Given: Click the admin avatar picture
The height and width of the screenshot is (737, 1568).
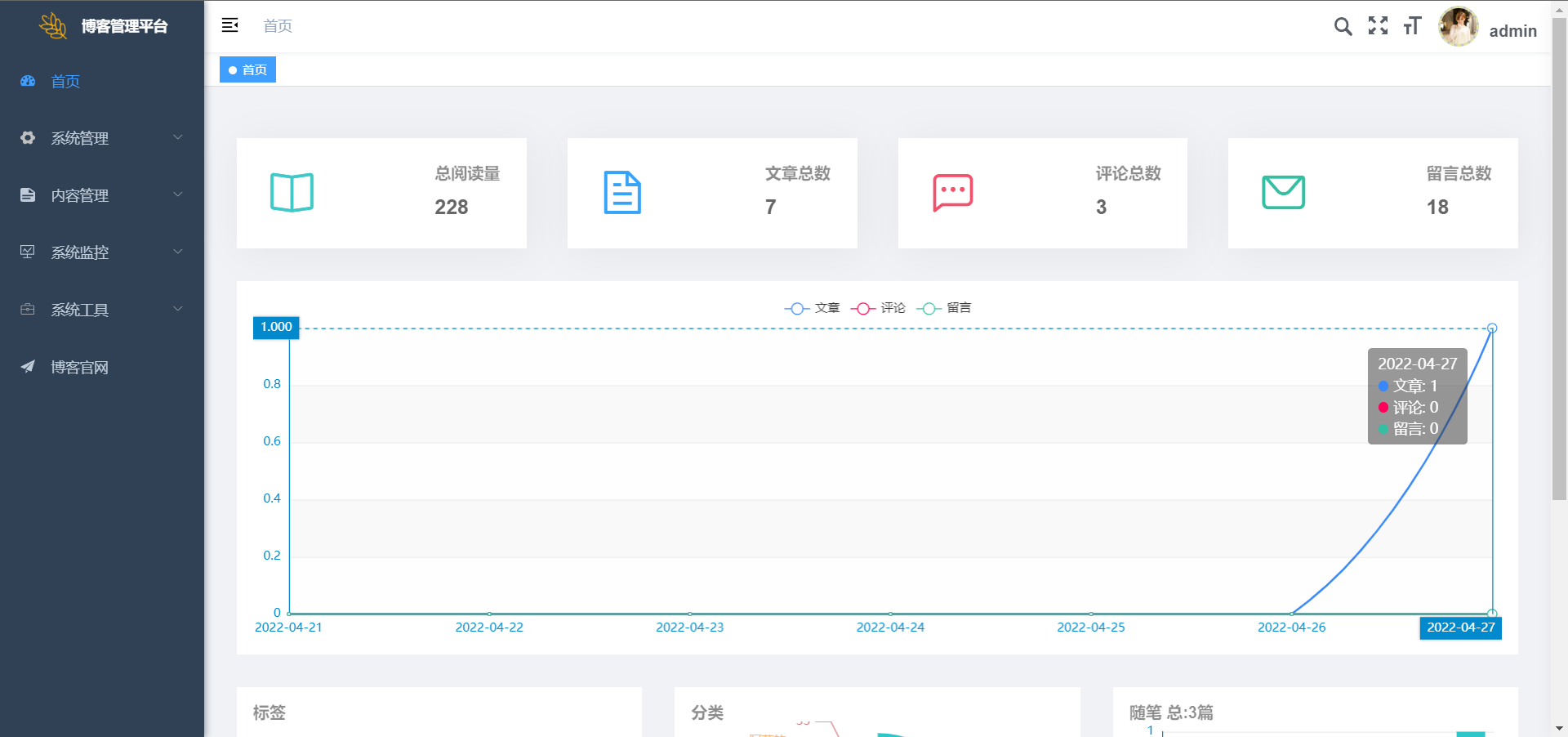Looking at the screenshot, I should 1458,27.
